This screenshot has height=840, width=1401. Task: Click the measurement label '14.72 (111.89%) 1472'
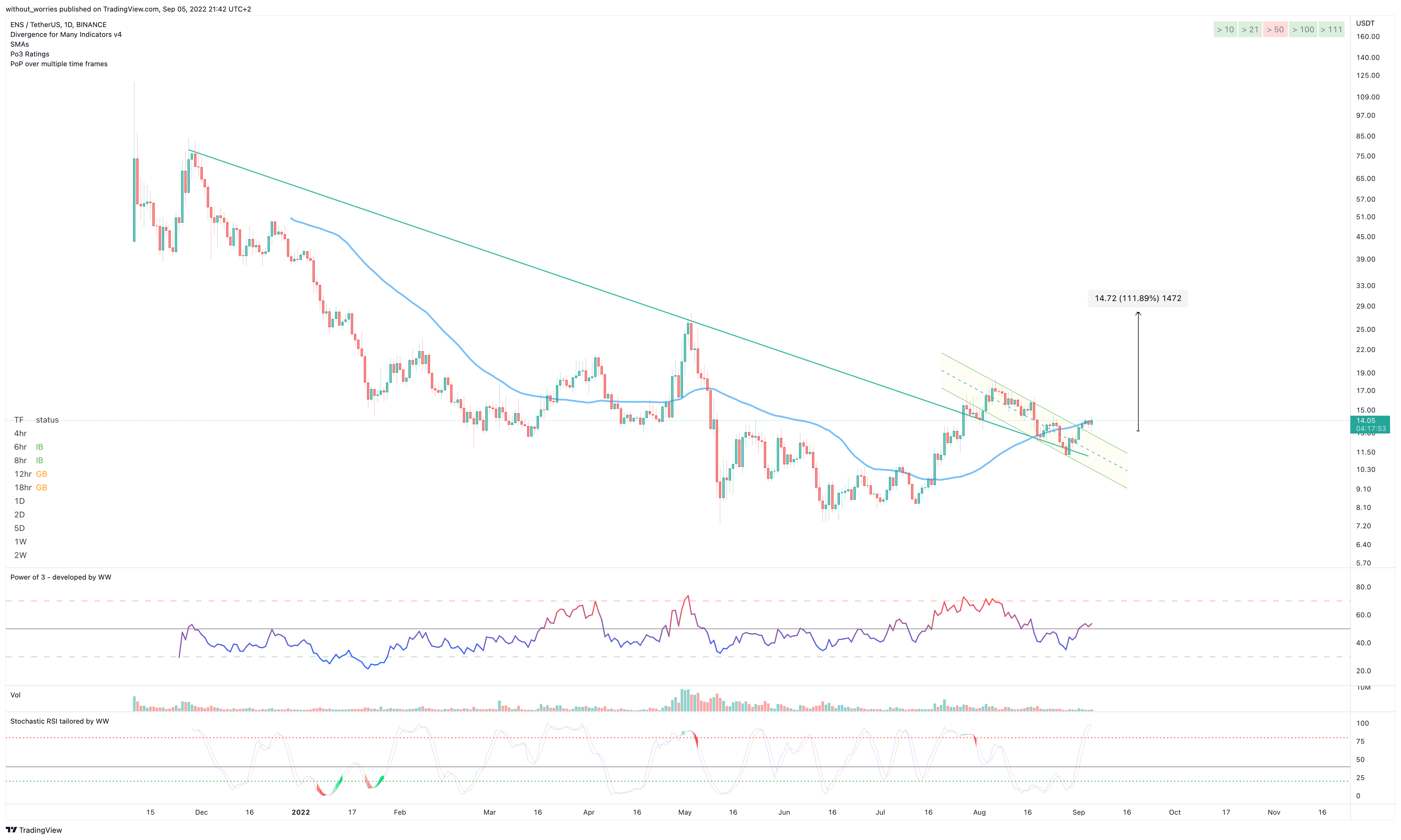(1138, 298)
